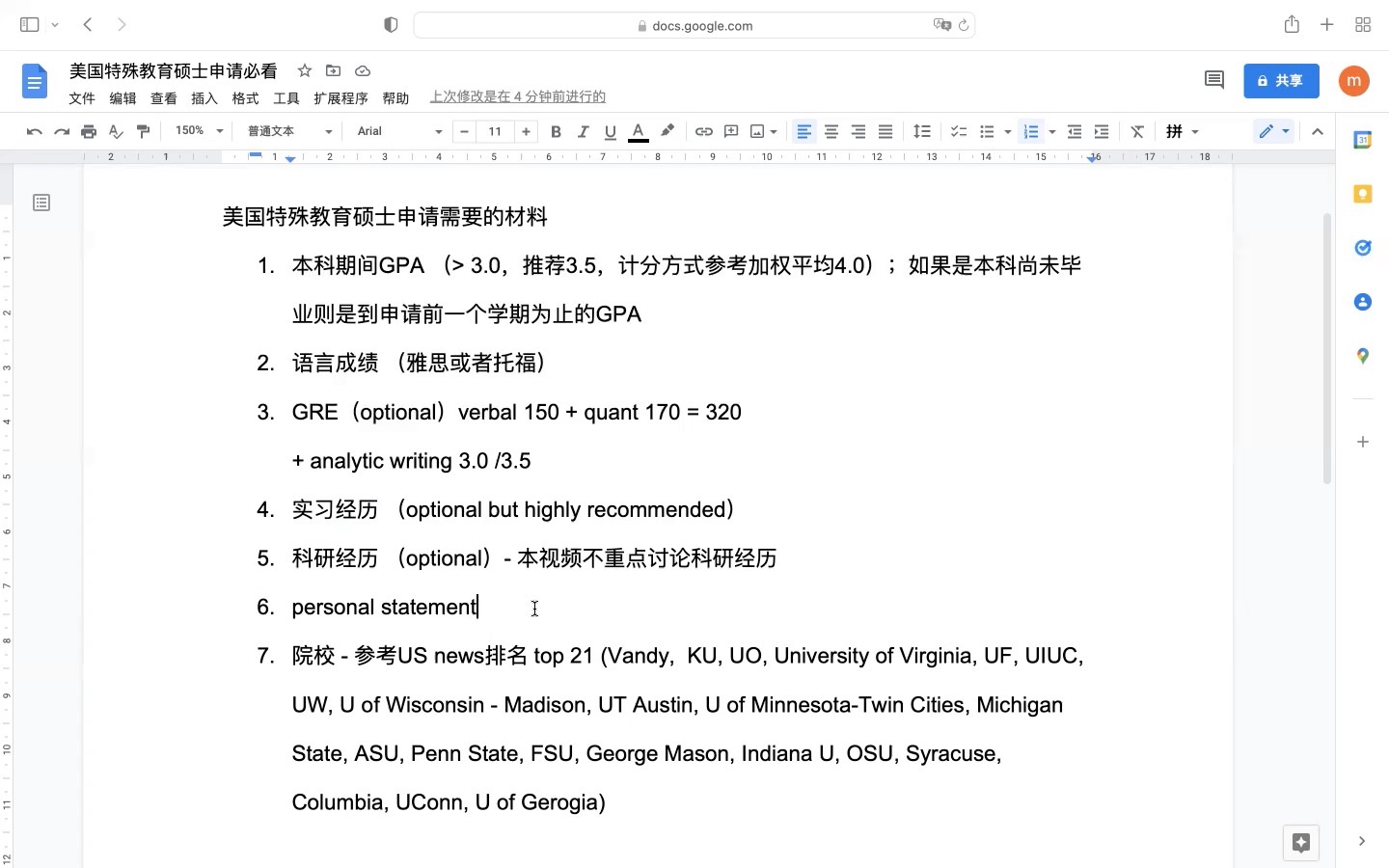The height and width of the screenshot is (868, 1389).
Task: Add a comment from the toolbar
Action: 731,131
